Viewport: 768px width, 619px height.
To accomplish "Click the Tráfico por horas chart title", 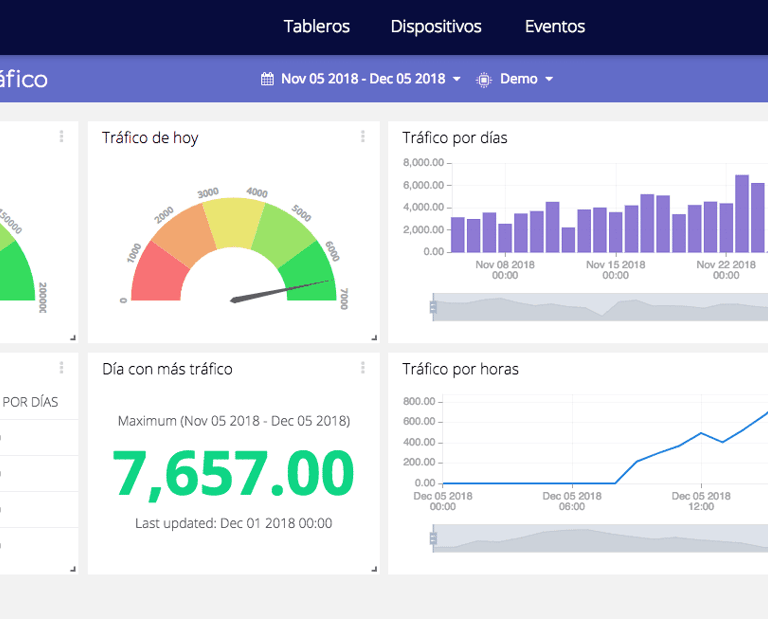I will pos(460,369).
